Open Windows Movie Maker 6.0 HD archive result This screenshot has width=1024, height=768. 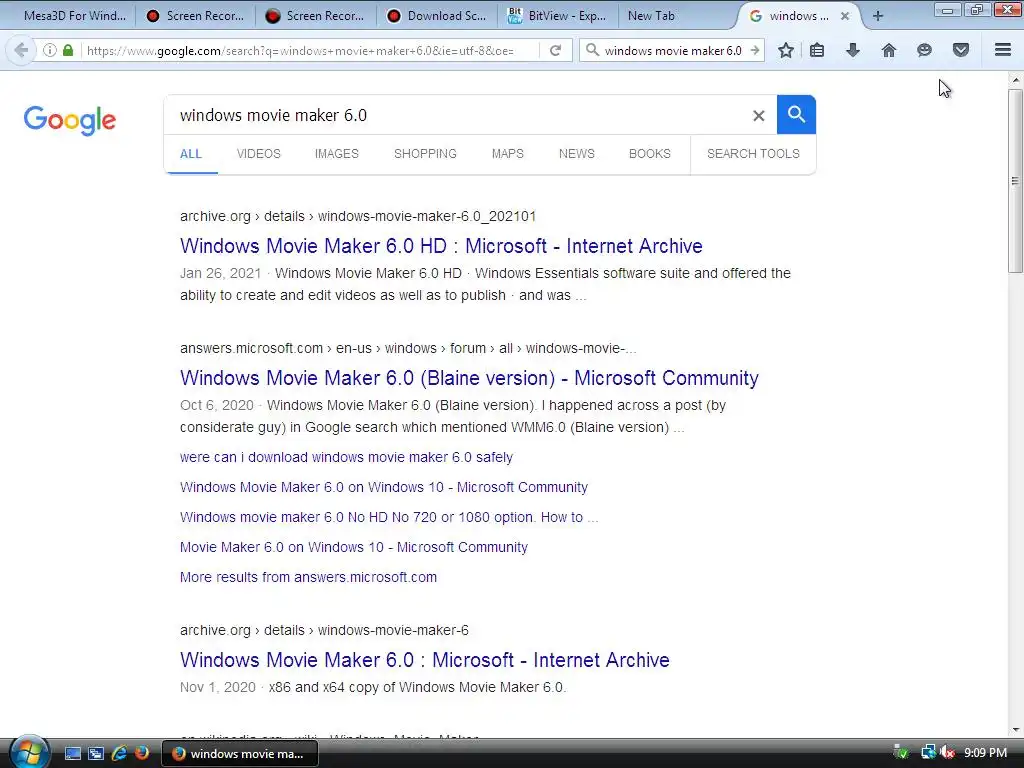pos(441,246)
